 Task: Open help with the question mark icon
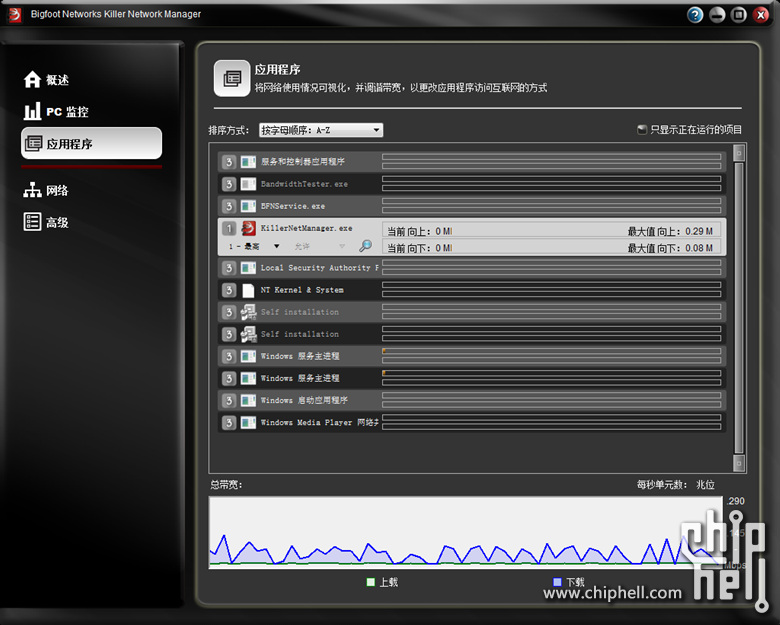click(695, 15)
